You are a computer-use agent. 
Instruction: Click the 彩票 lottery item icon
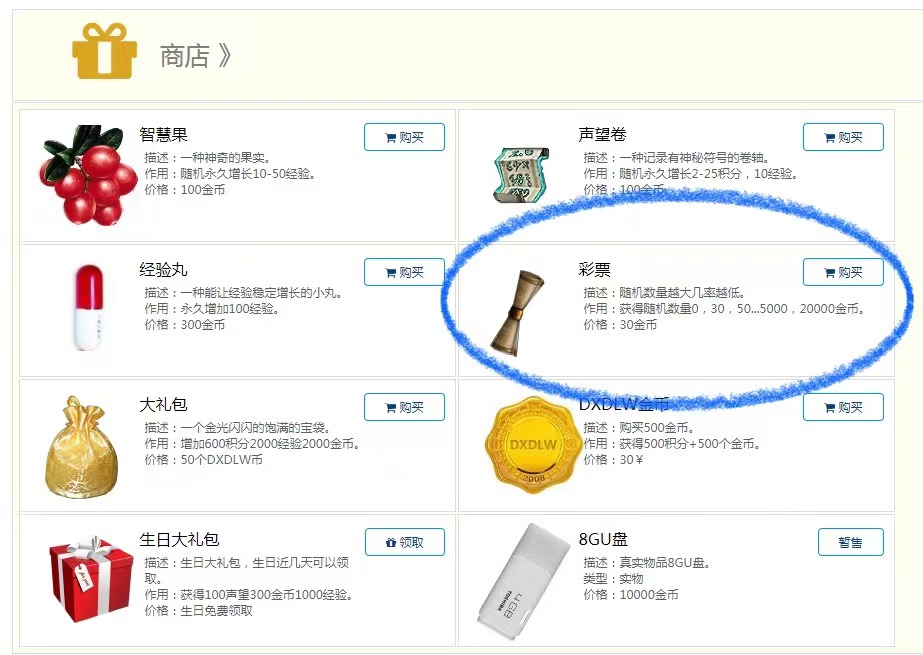click(x=516, y=312)
